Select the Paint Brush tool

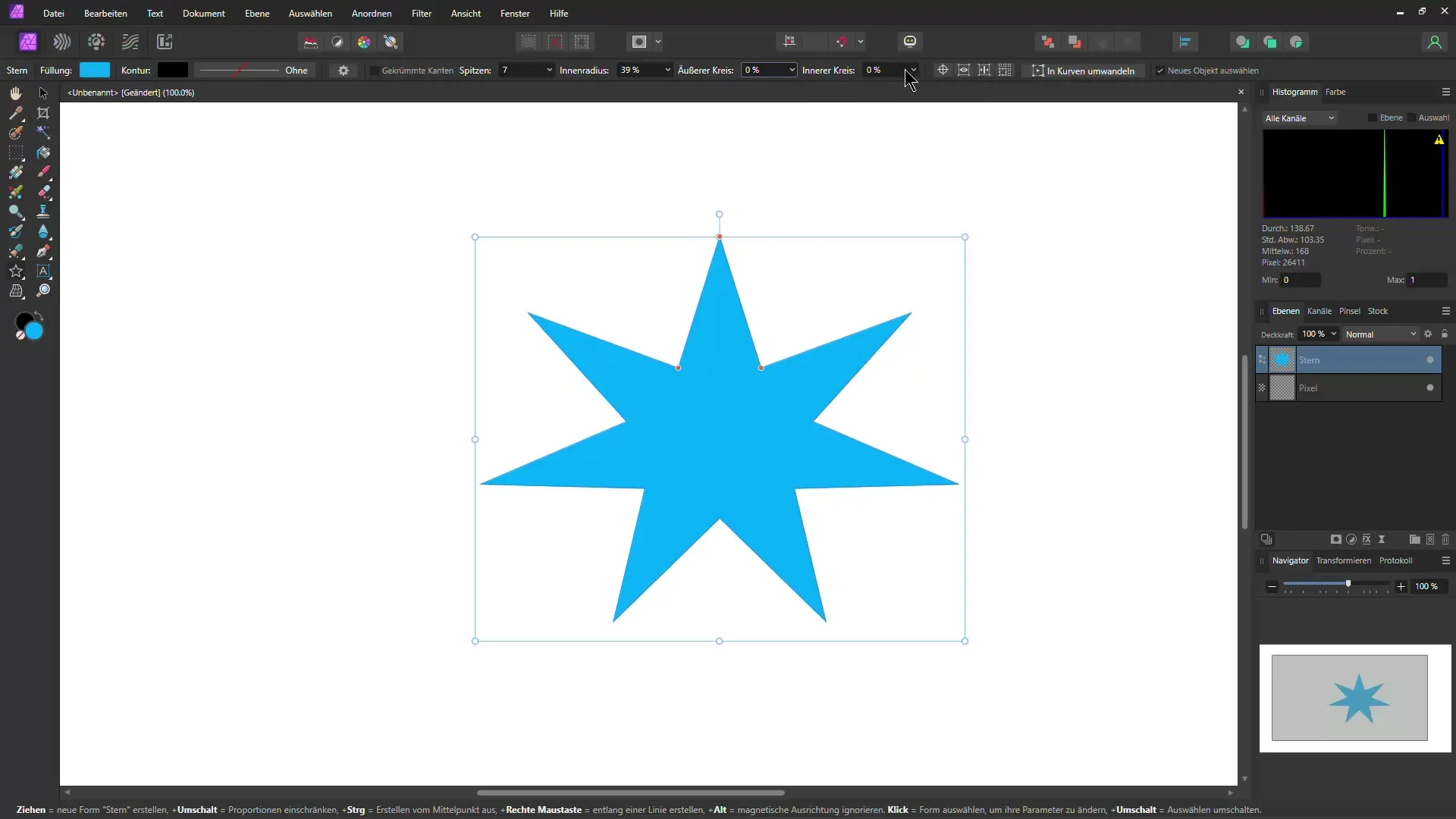click(x=43, y=172)
